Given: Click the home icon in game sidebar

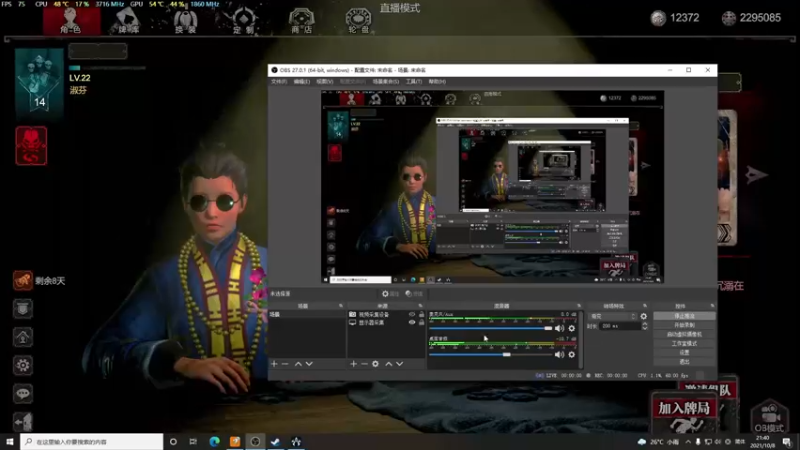Looking at the screenshot, I should point(22,337).
